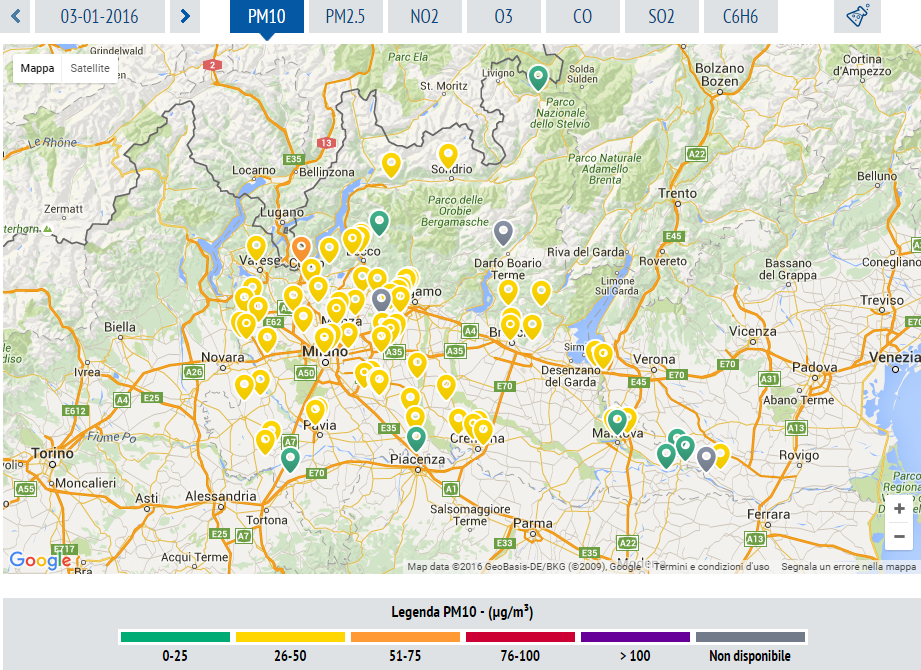Zoom out on the map
This screenshot has height=670, width=921.
[x=899, y=537]
